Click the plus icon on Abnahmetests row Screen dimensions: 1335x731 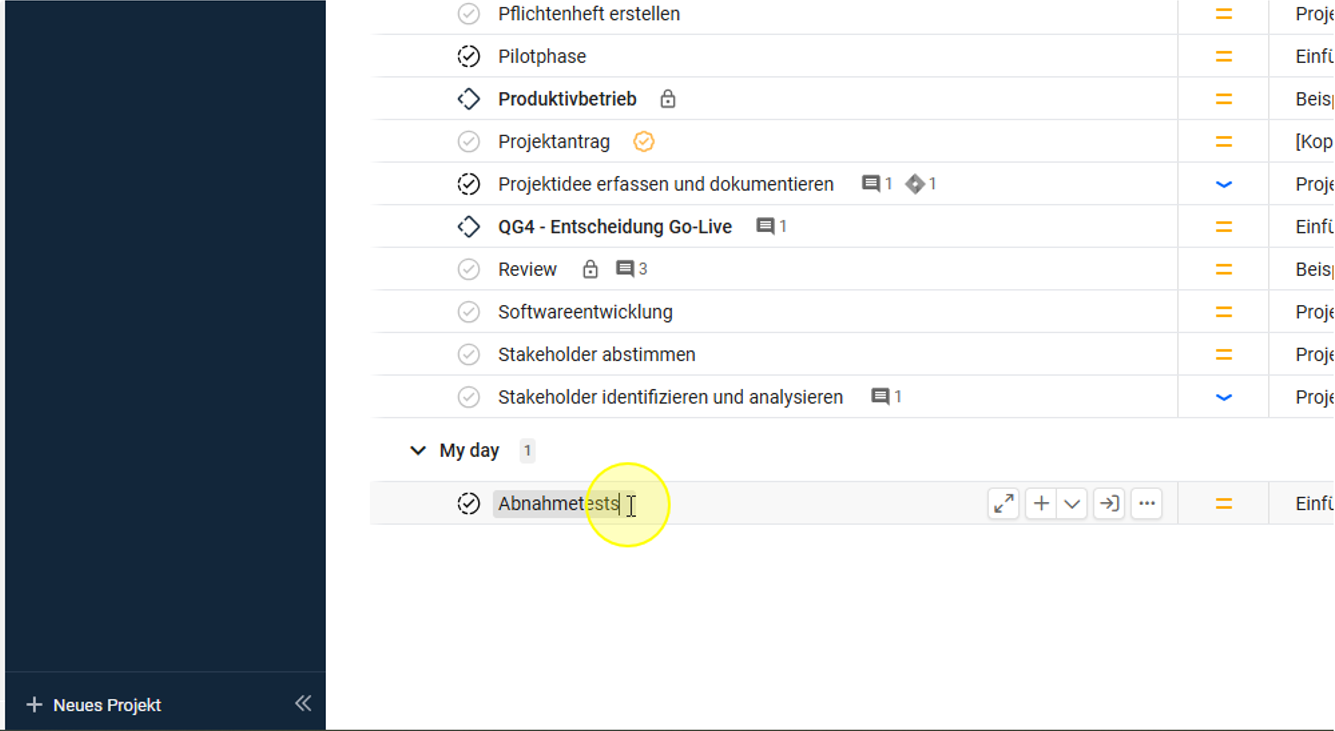[1041, 504]
